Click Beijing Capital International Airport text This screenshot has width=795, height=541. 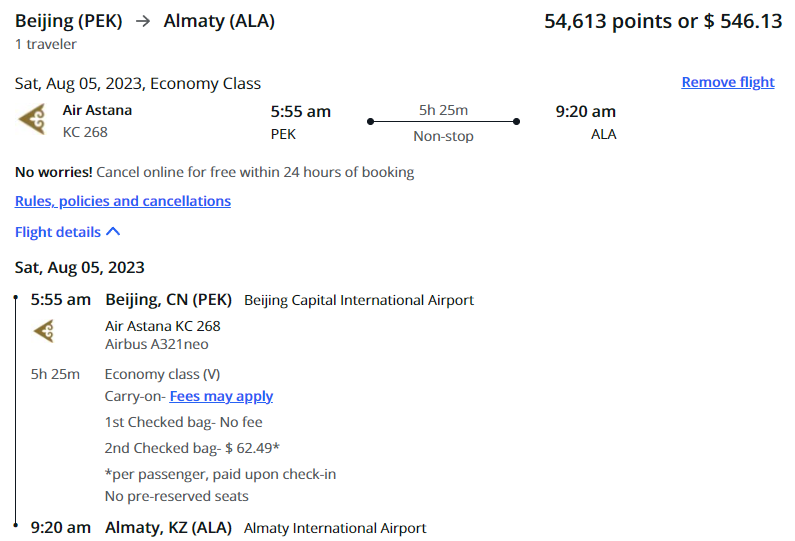coord(359,300)
